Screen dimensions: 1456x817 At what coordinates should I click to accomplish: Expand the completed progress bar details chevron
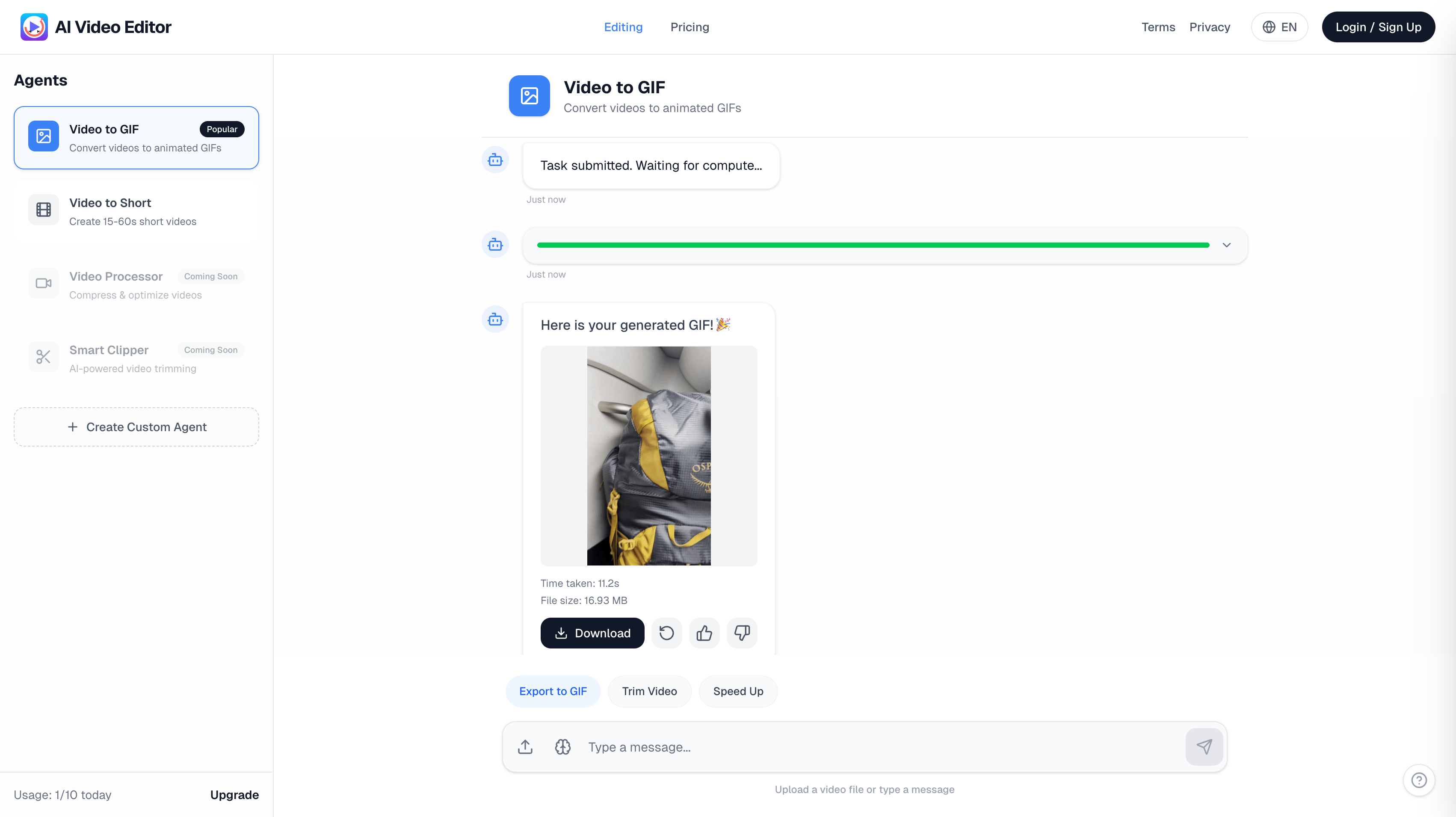point(1227,245)
